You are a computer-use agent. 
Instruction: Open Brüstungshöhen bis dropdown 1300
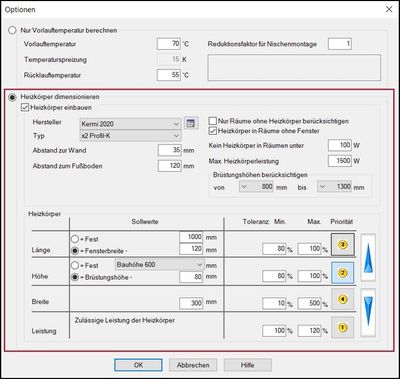(334, 187)
